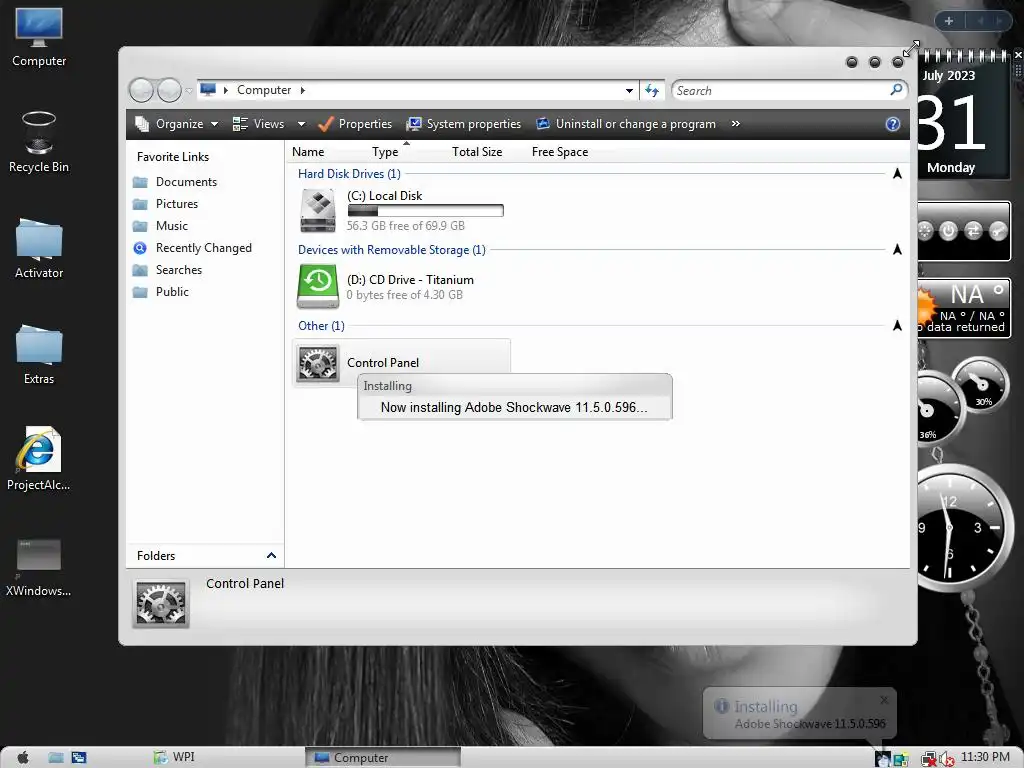The width and height of the screenshot is (1024, 768).
Task: Show more toolbar commands with the chevron
Action: coord(735,123)
